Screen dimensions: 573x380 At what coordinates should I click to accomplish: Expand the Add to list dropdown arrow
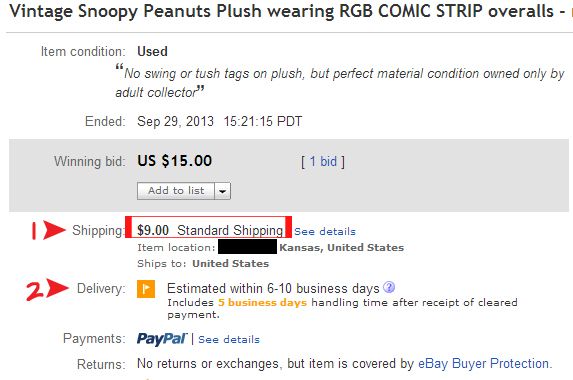coord(223,191)
